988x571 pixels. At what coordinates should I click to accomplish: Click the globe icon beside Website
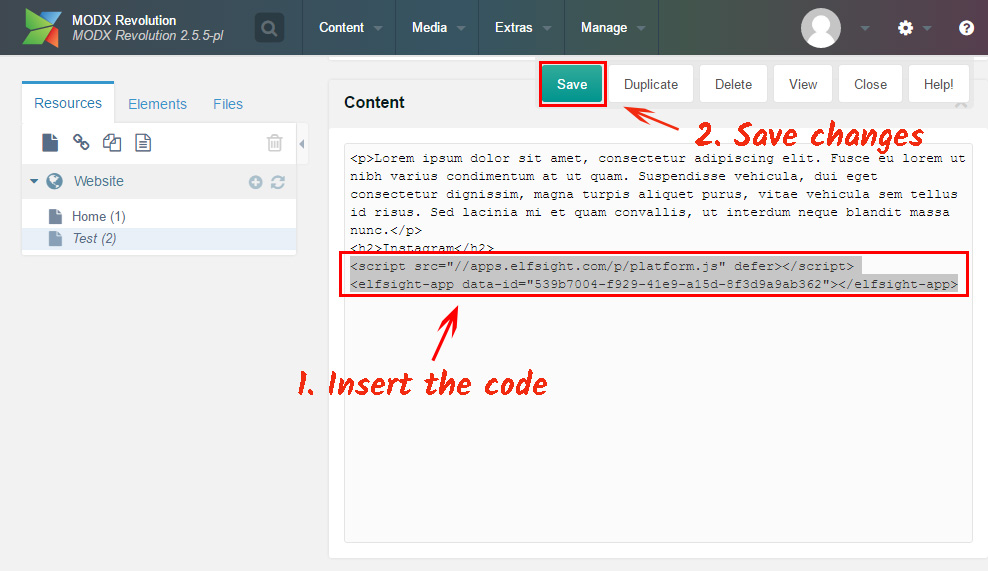pos(55,182)
